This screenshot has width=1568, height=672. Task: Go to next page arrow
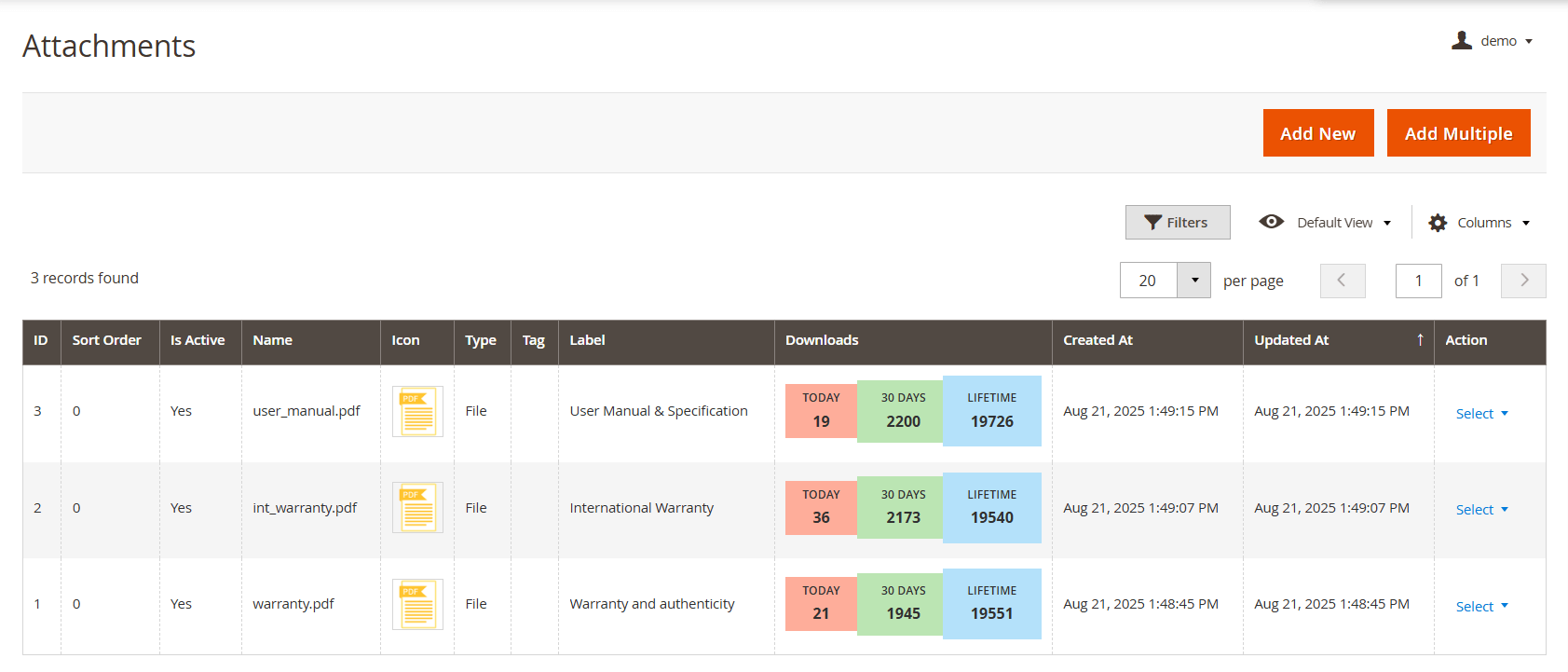[1523, 281]
